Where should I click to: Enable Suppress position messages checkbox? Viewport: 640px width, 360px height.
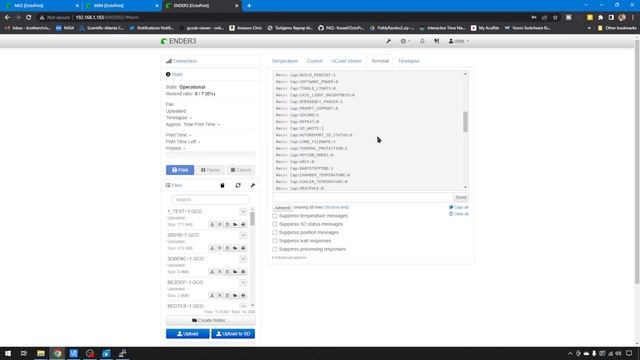pos(275,233)
